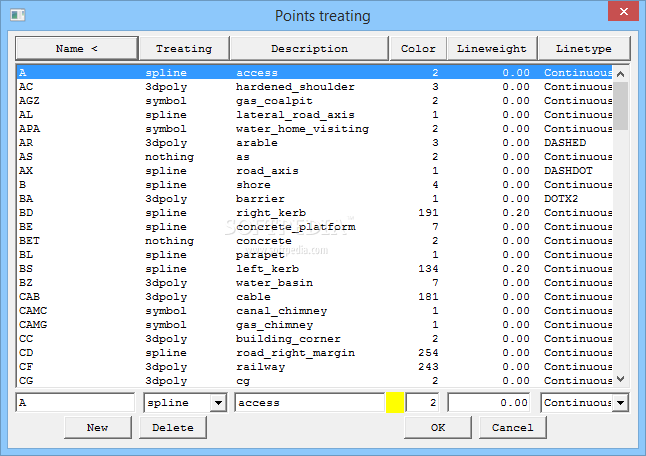Image resolution: width=646 pixels, height=456 pixels.
Task: Select the CF railway row
Action: tap(315, 367)
